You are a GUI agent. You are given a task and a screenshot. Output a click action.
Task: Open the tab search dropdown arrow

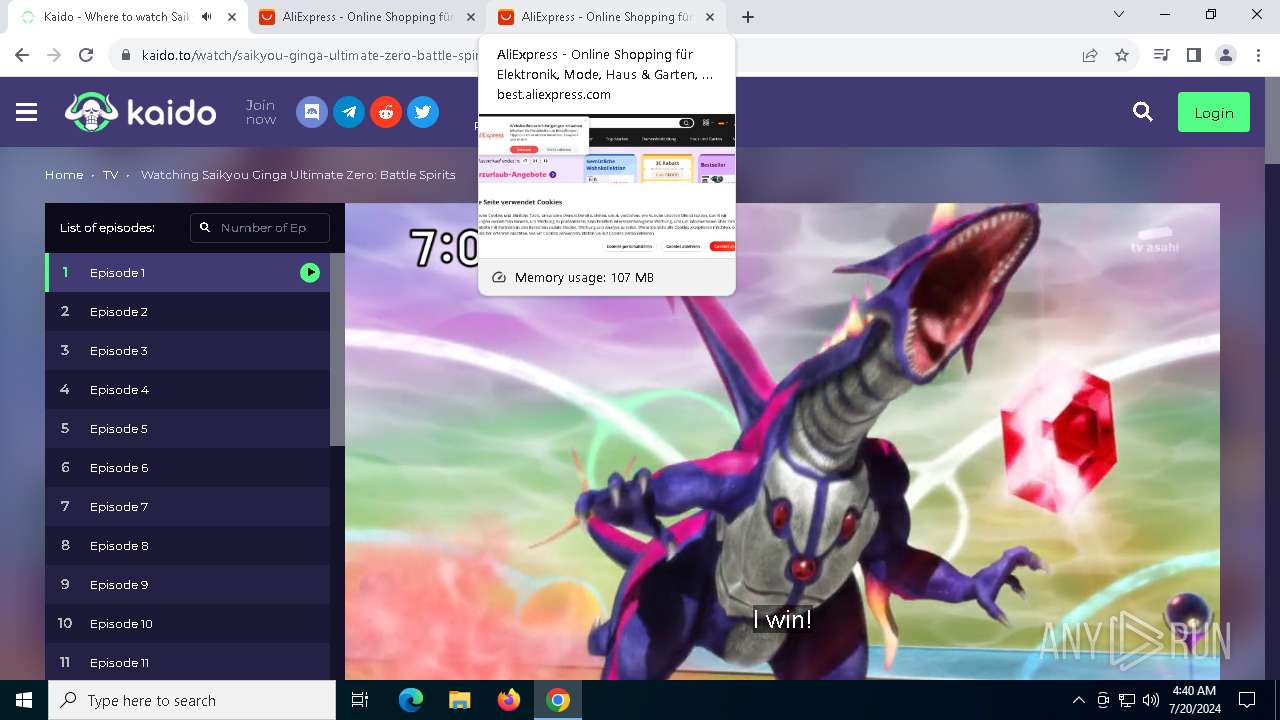tap(1119, 14)
